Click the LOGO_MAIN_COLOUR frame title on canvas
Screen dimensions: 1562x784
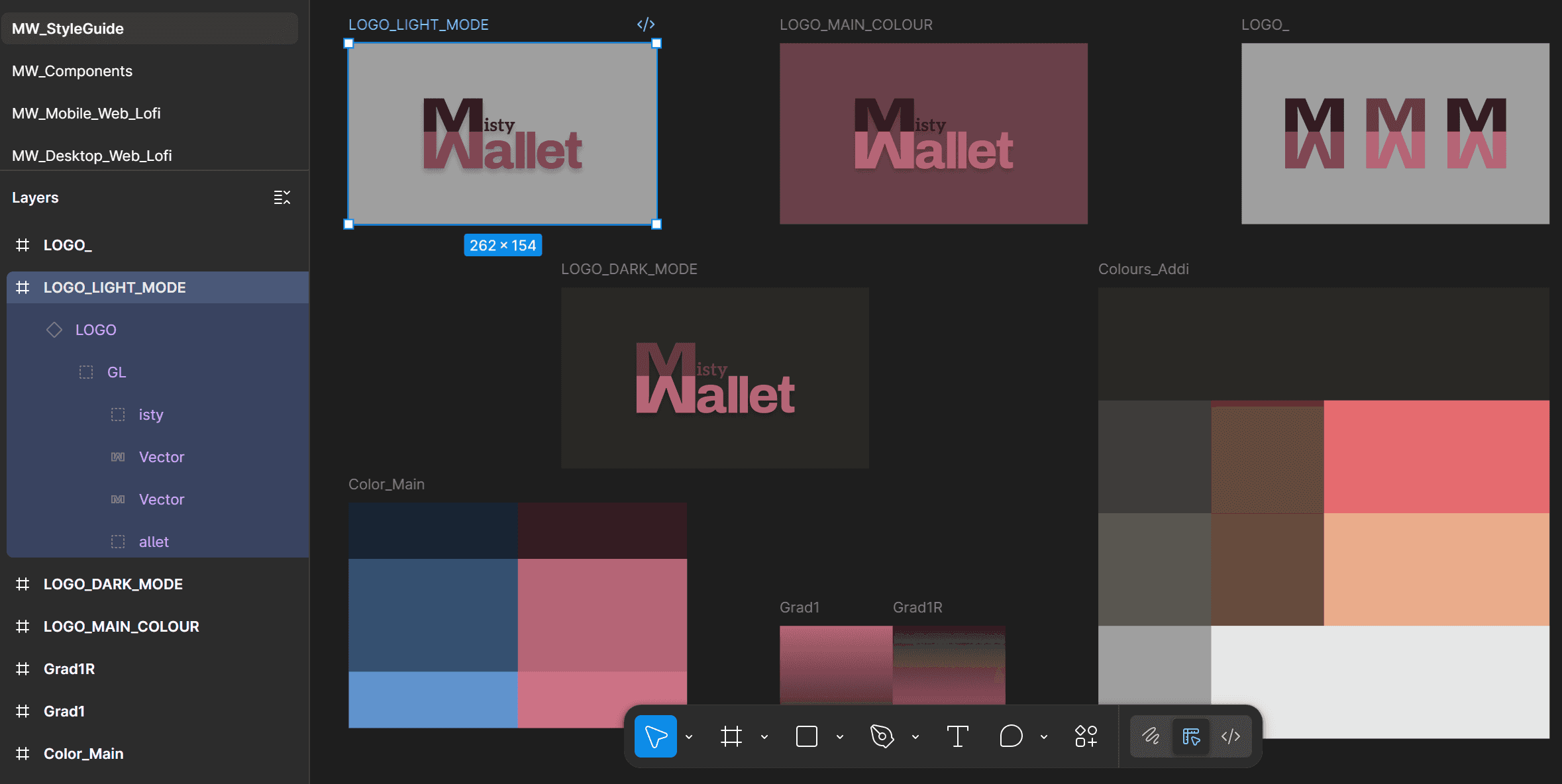(856, 24)
